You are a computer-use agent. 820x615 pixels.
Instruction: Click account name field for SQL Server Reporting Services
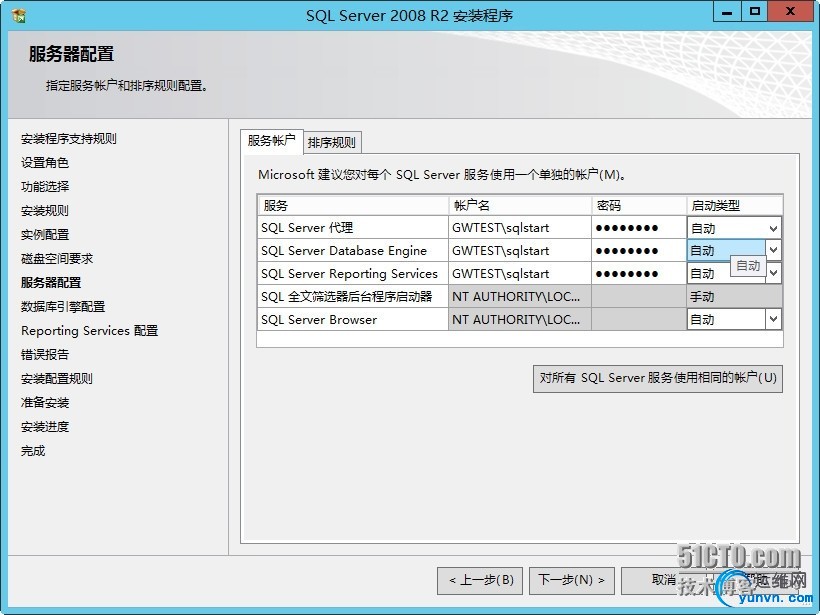coord(520,274)
